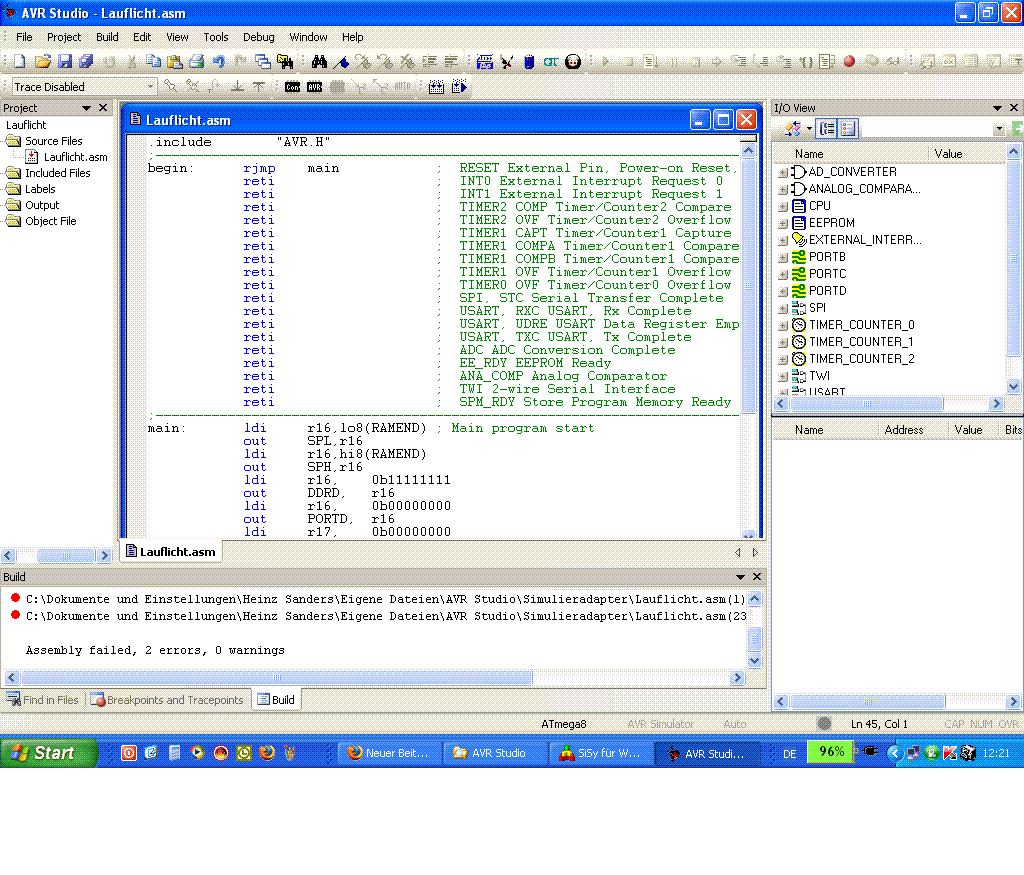Open the Build pane options arrow
1024x875 pixels.
[741, 577]
